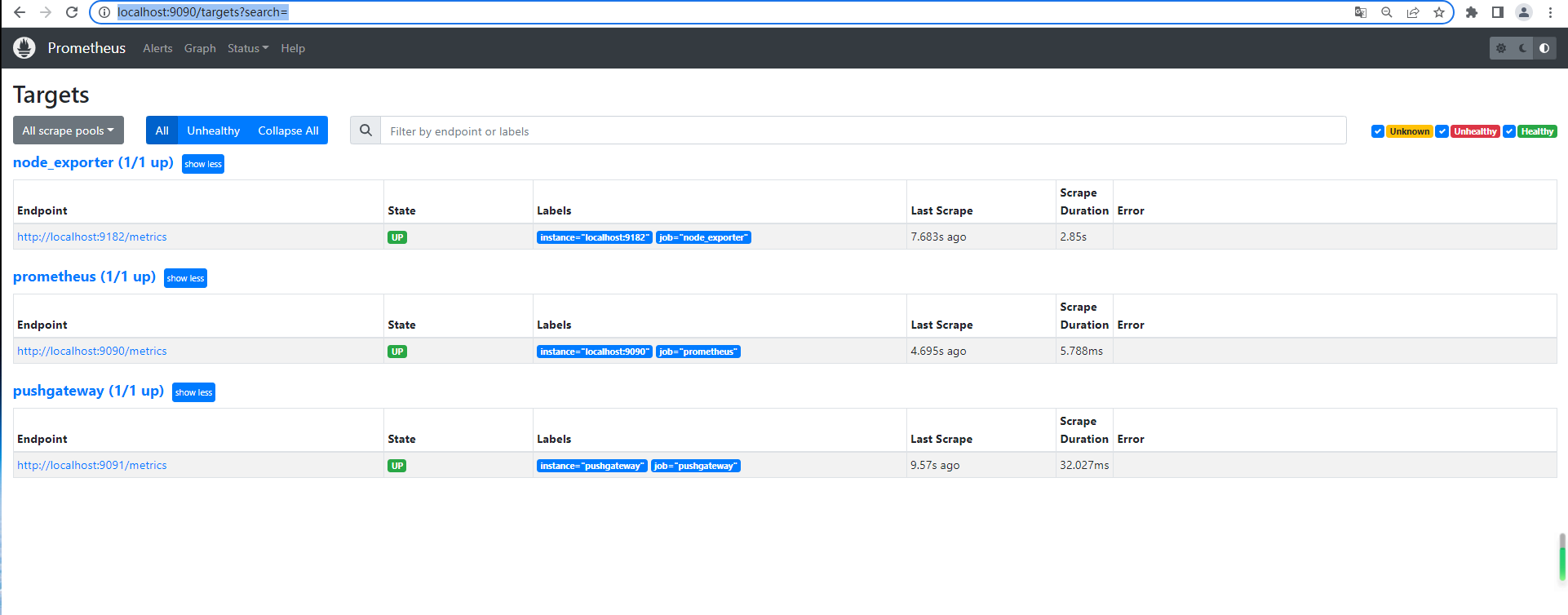This screenshot has height=615, width=1568.
Task: Open the Help menu item
Action: point(293,48)
